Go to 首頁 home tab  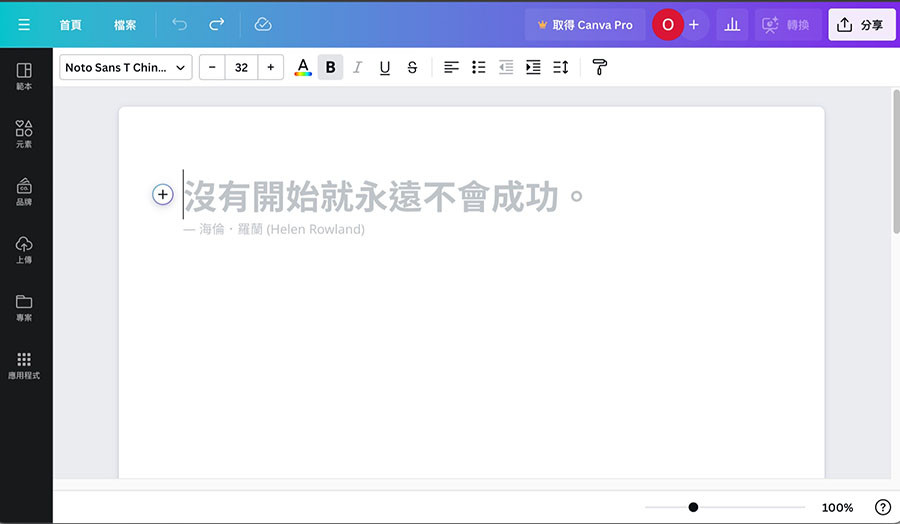point(70,25)
